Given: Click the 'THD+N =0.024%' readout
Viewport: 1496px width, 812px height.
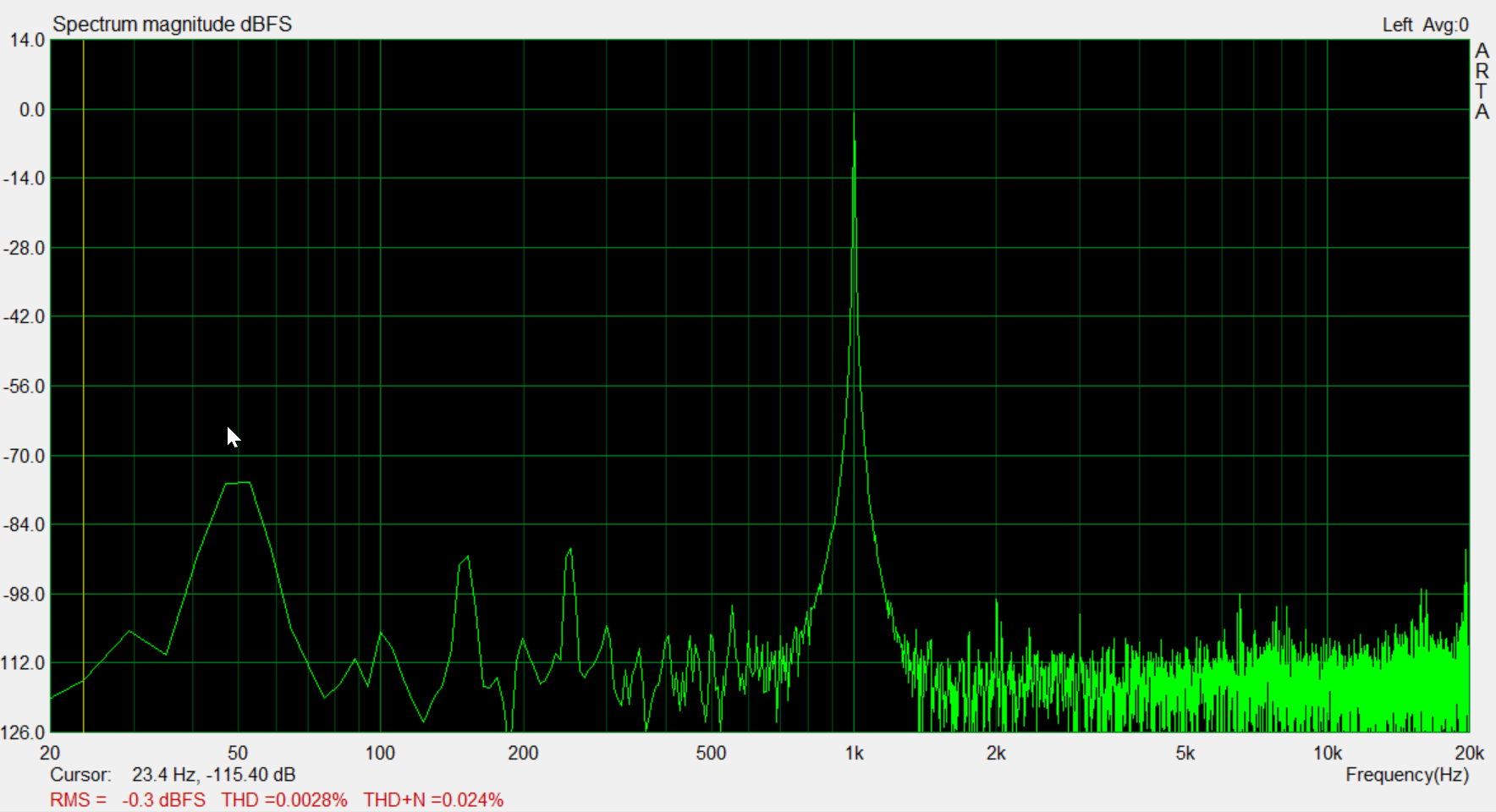Looking at the screenshot, I should [x=433, y=800].
